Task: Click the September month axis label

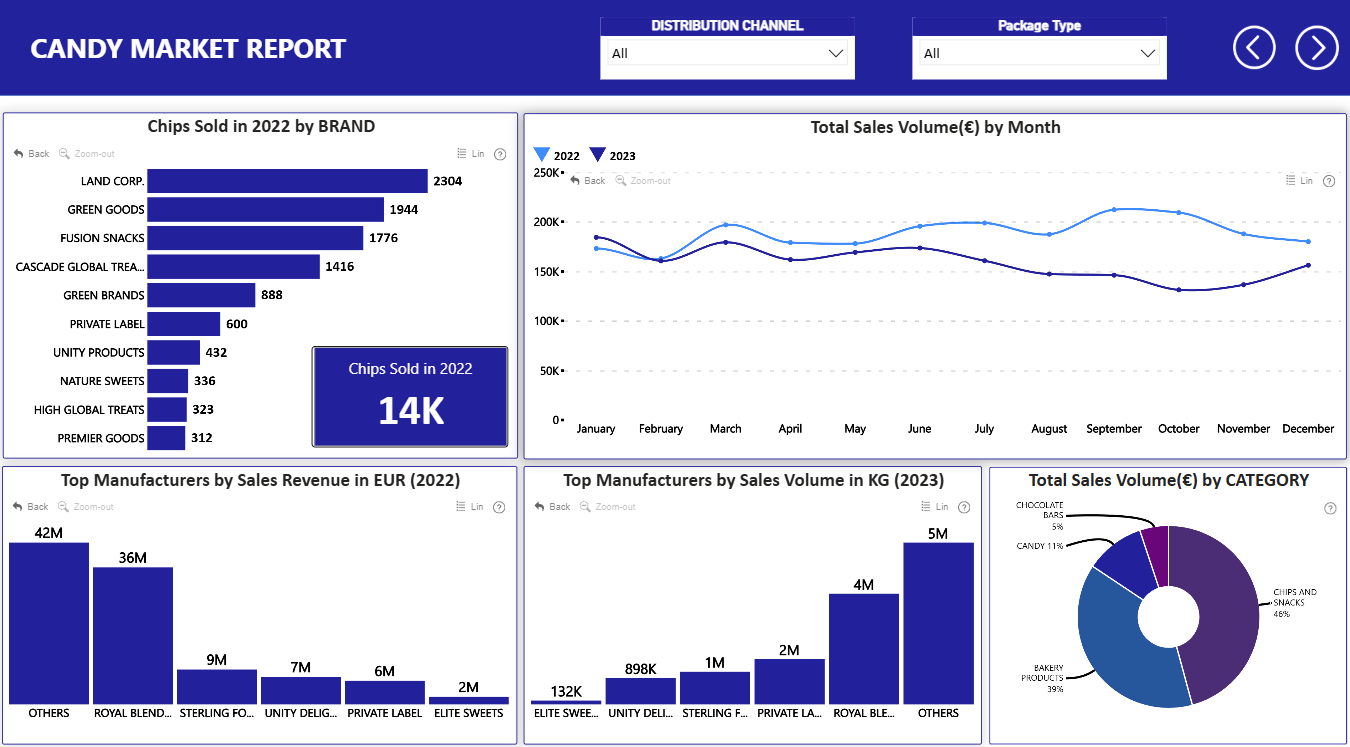Action: coord(1114,428)
